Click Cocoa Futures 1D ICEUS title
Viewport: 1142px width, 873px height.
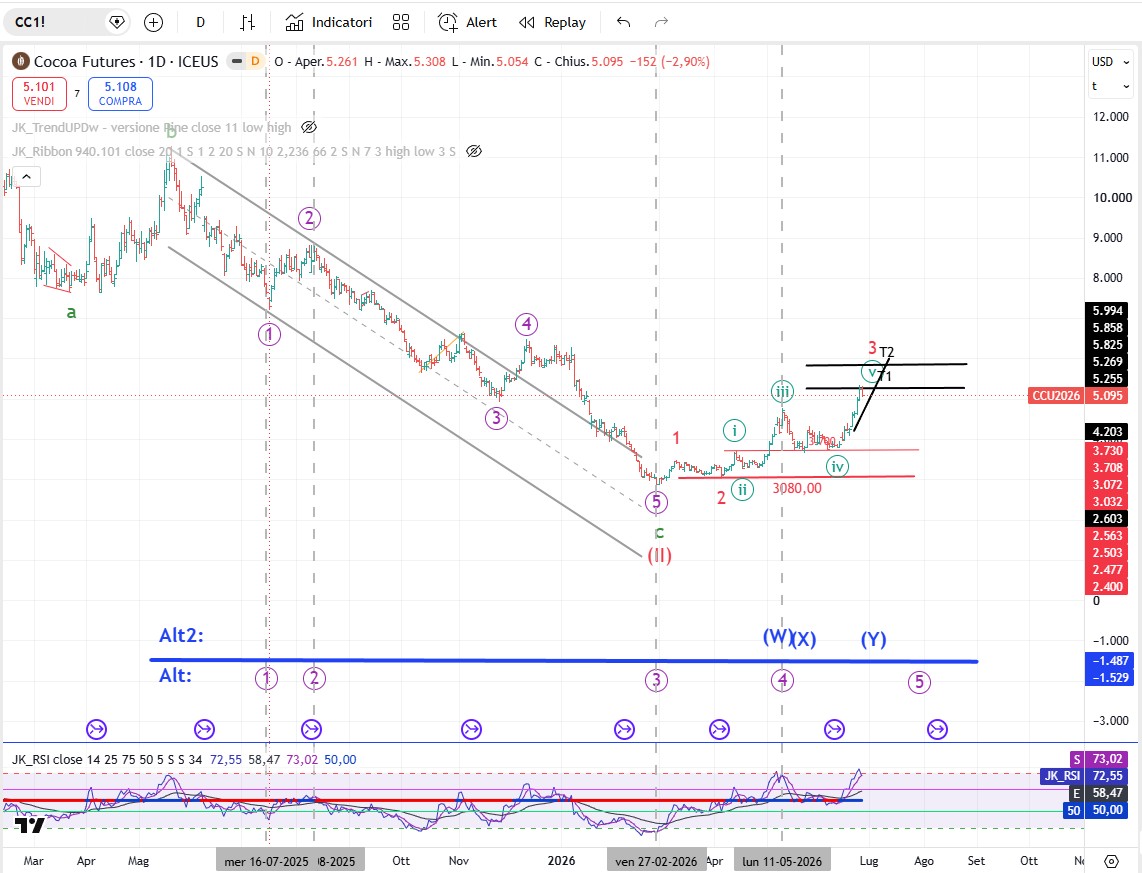[x=125, y=62]
